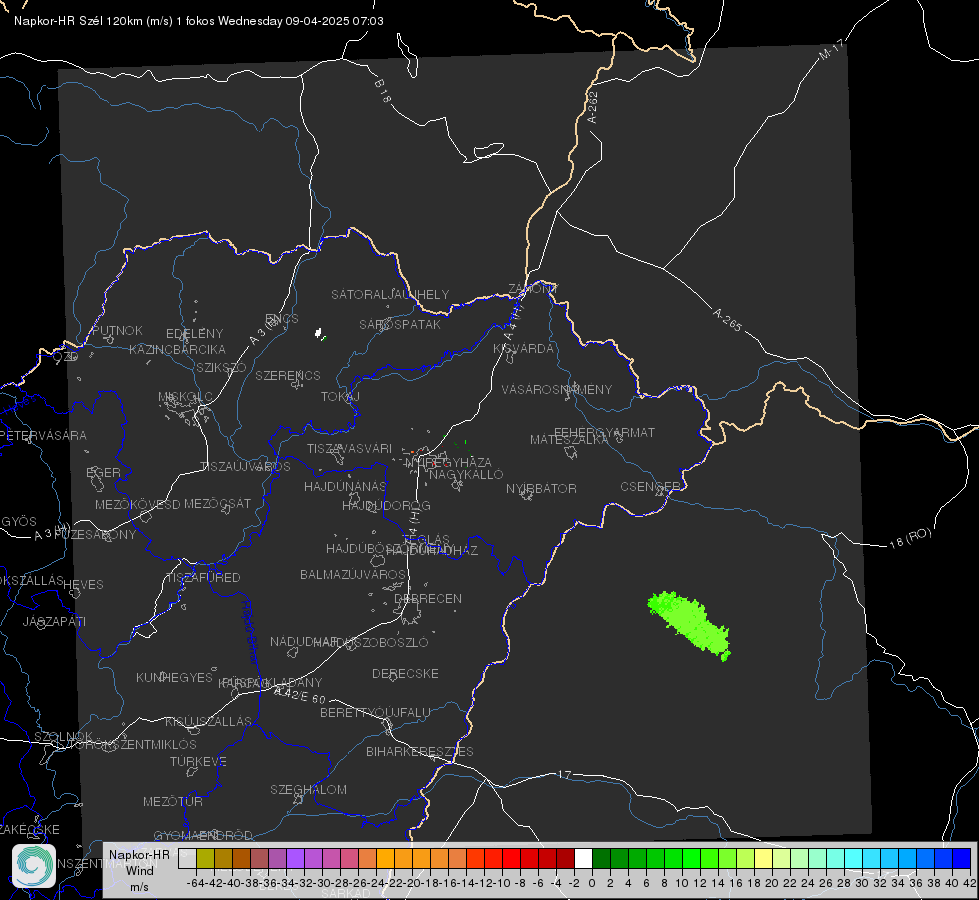Click the road number 17 label
Screen dimensions: 979x900
564,774
